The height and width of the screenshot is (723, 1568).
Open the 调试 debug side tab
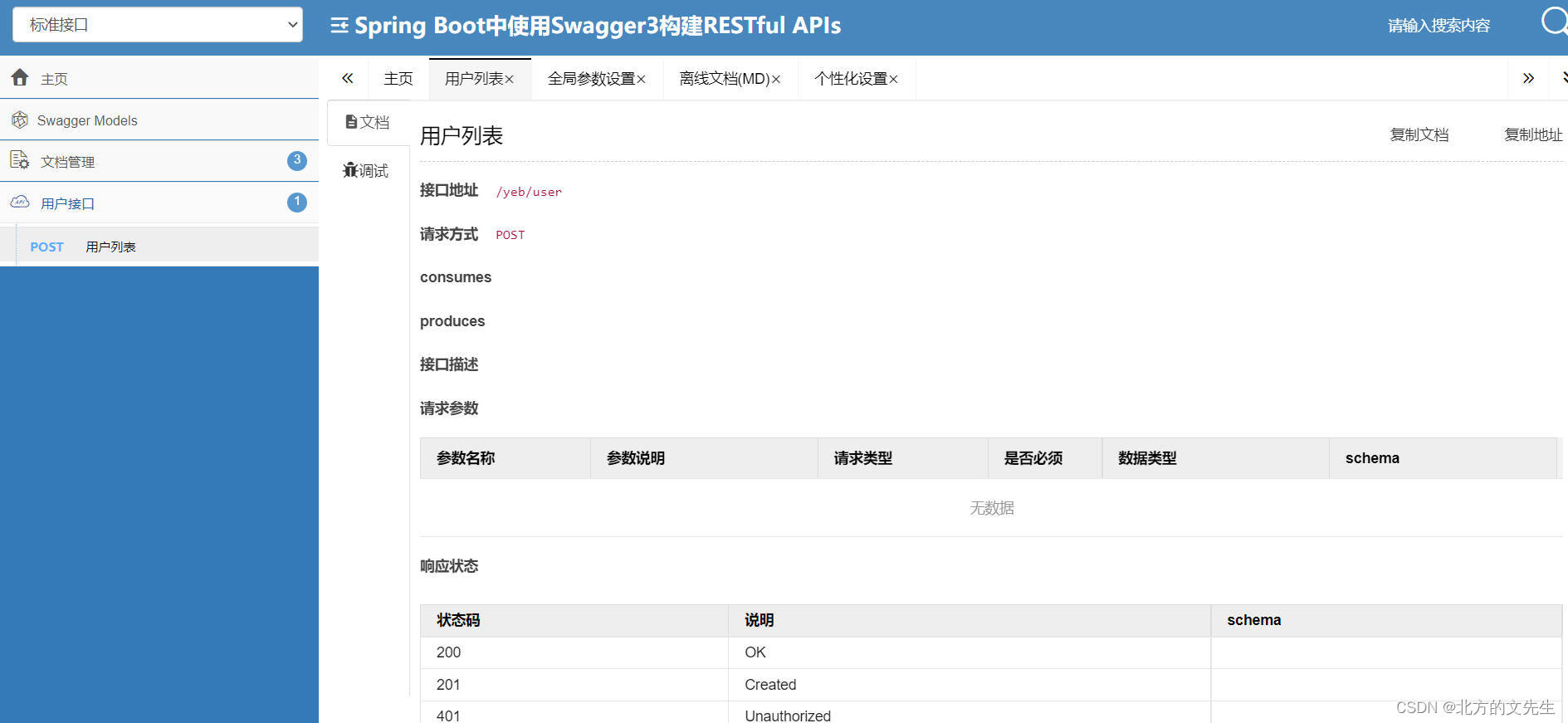pyautogui.click(x=368, y=170)
